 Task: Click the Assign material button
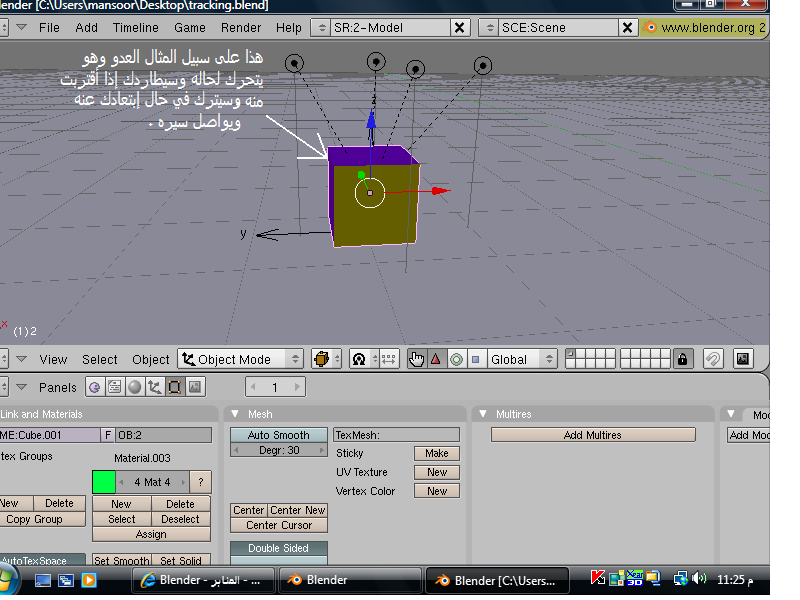(x=151, y=534)
